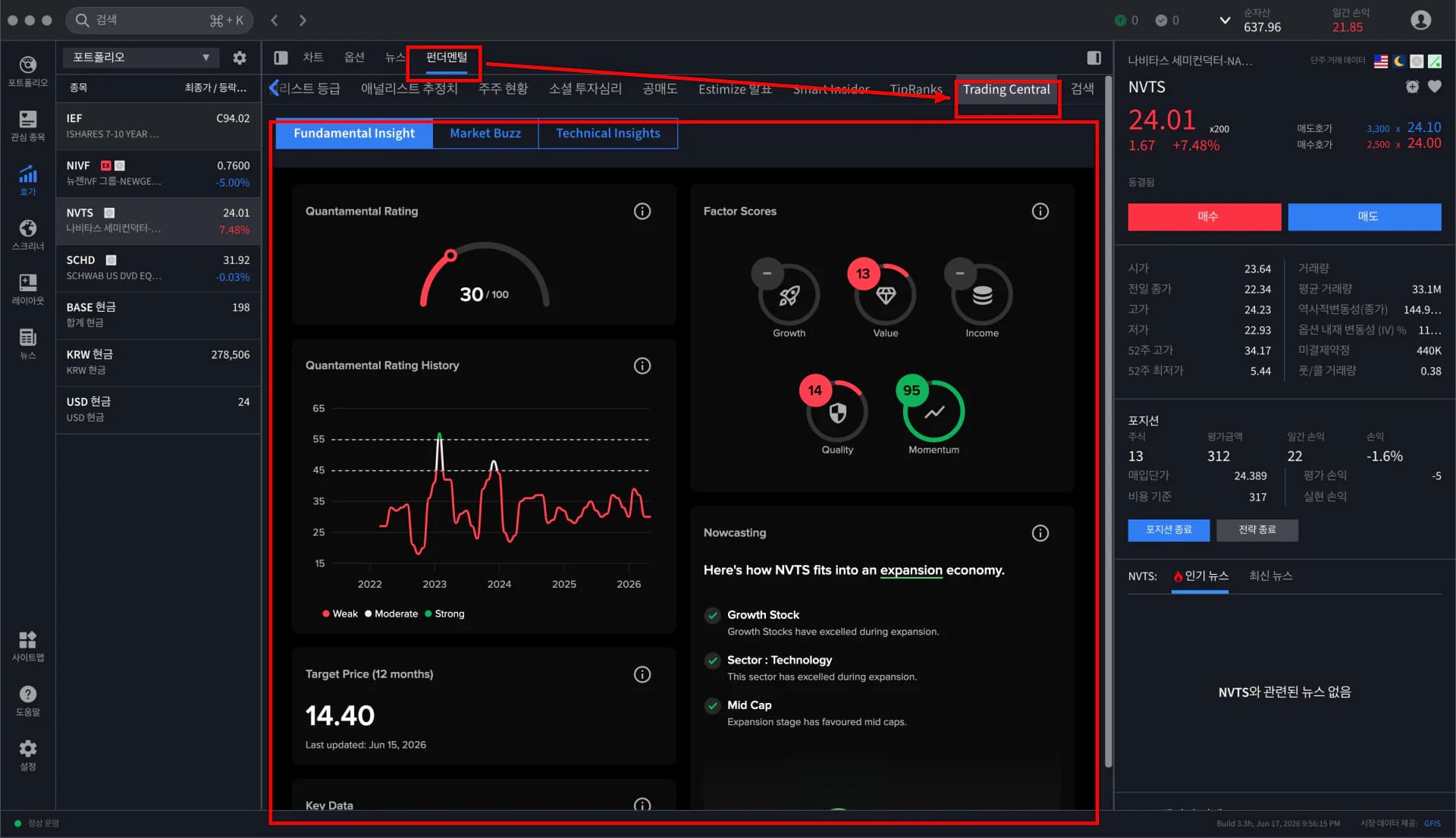Image resolution: width=1456 pixels, height=838 pixels.
Task: Click the Value diamond factor icon
Action: point(885,295)
